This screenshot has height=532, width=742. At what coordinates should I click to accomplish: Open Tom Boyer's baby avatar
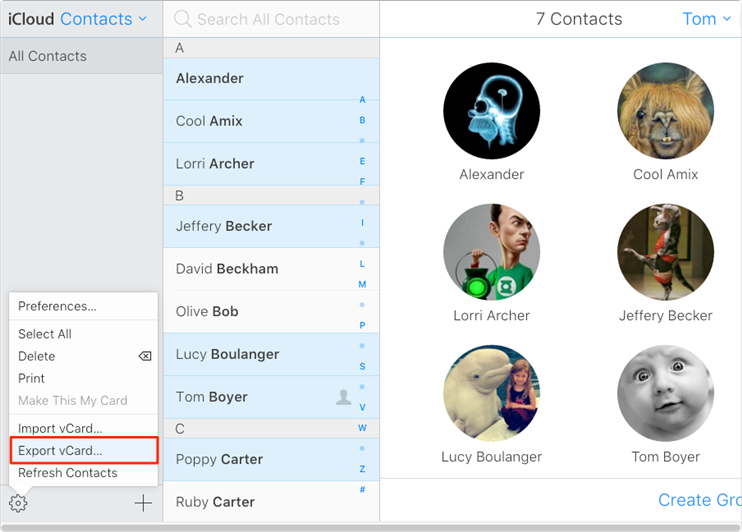(x=665, y=393)
